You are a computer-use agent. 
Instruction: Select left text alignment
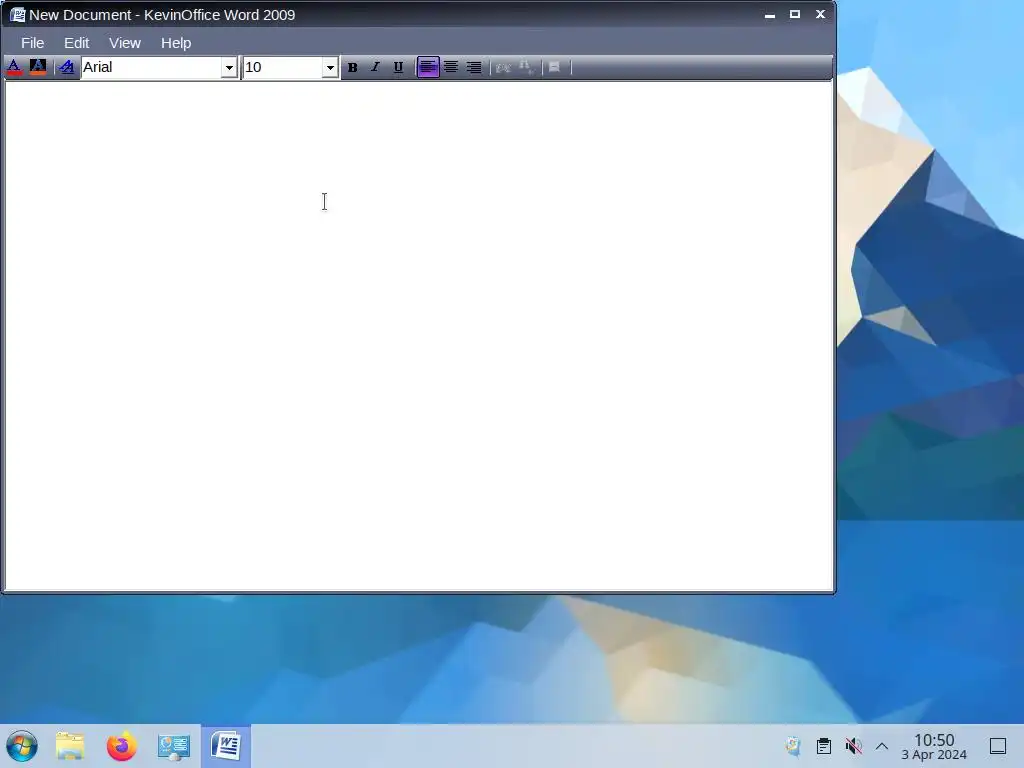428,67
